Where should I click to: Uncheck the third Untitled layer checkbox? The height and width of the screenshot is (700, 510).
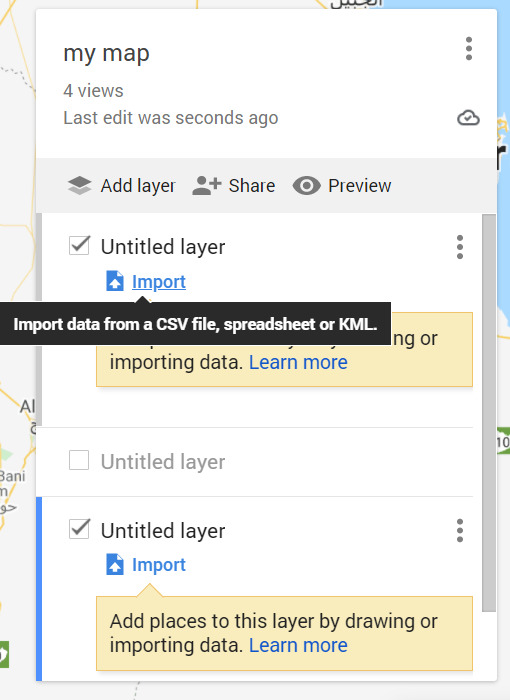(x=79, y=529)
